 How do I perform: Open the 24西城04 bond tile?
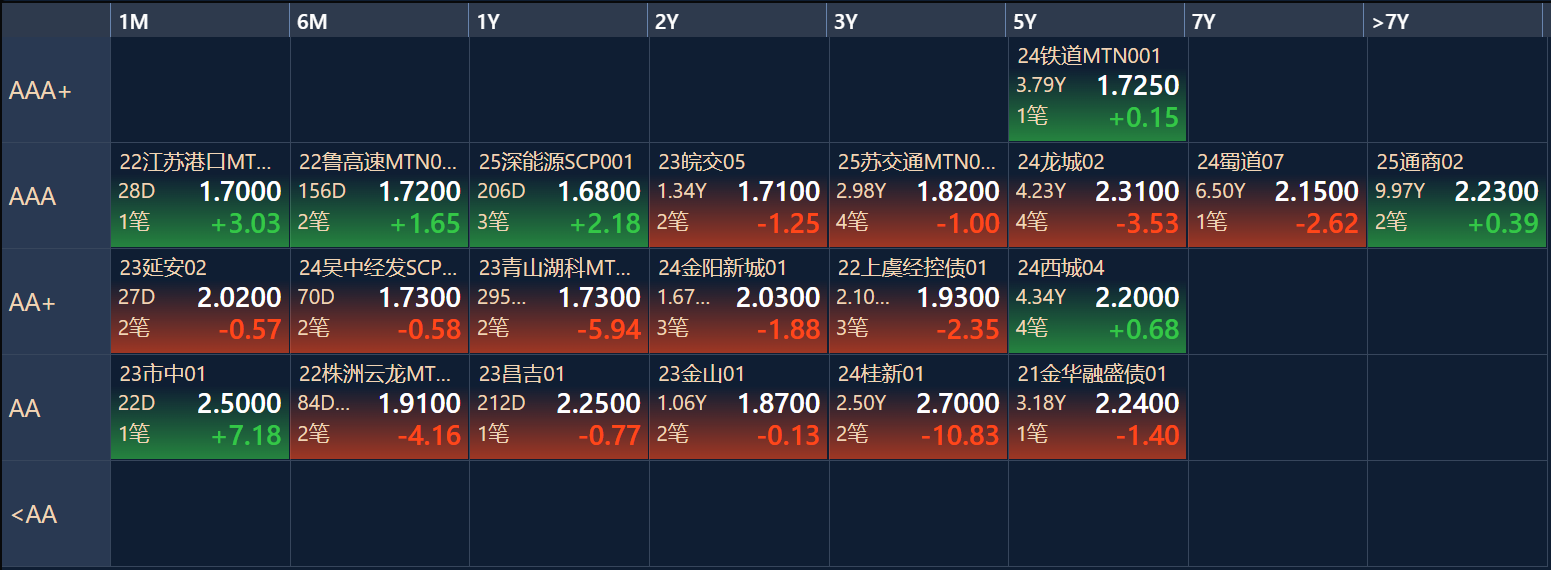pyautogui.click(x=1097, y=302)
